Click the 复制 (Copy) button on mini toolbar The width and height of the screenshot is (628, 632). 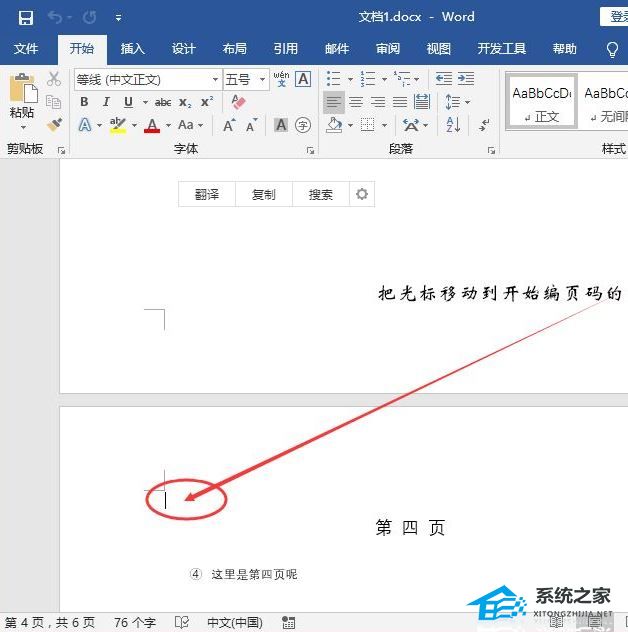coord(264,195)
